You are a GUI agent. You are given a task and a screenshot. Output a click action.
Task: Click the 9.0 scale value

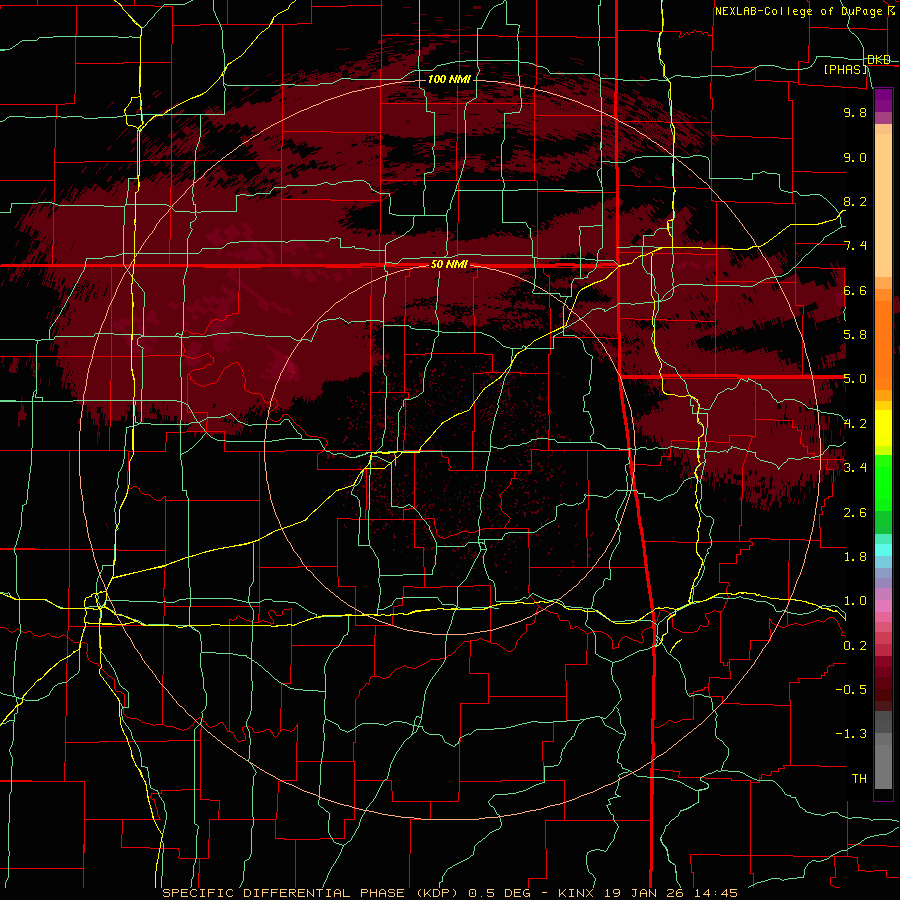click(x=855, y=157)
